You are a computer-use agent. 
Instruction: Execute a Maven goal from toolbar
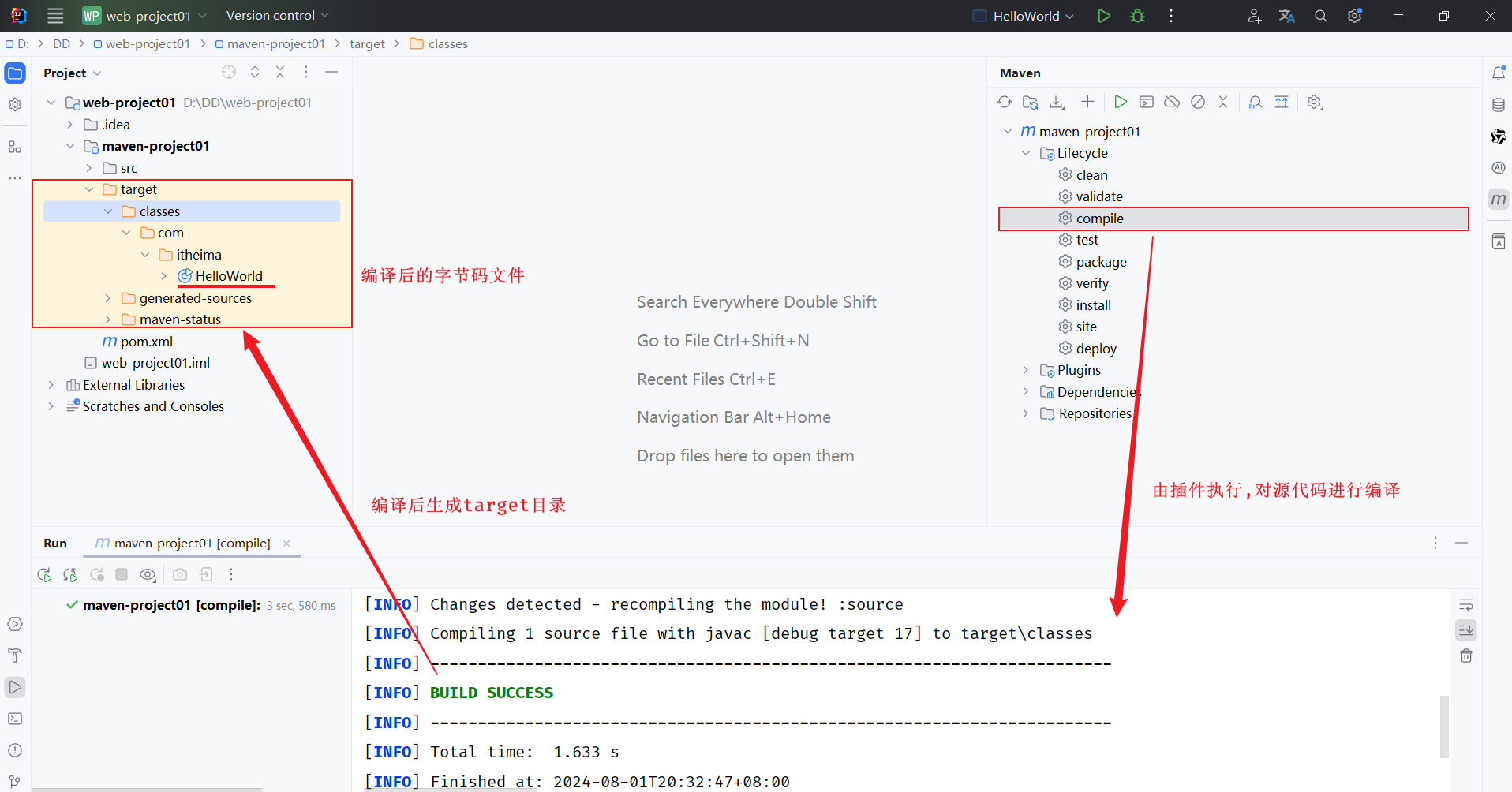pos(1147,102)
